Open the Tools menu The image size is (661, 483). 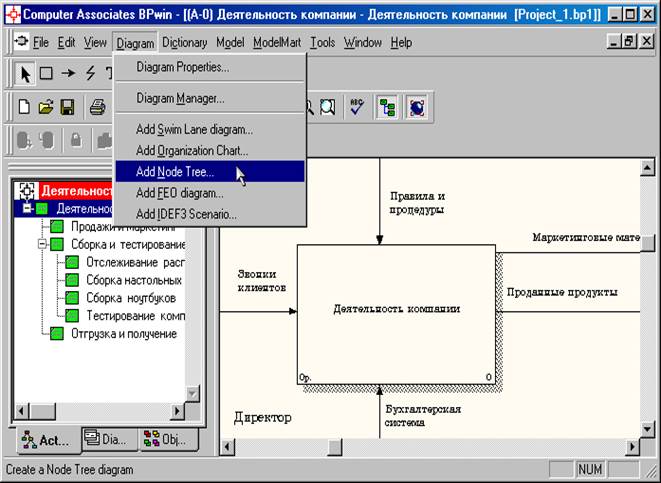[x=322, y=43]
